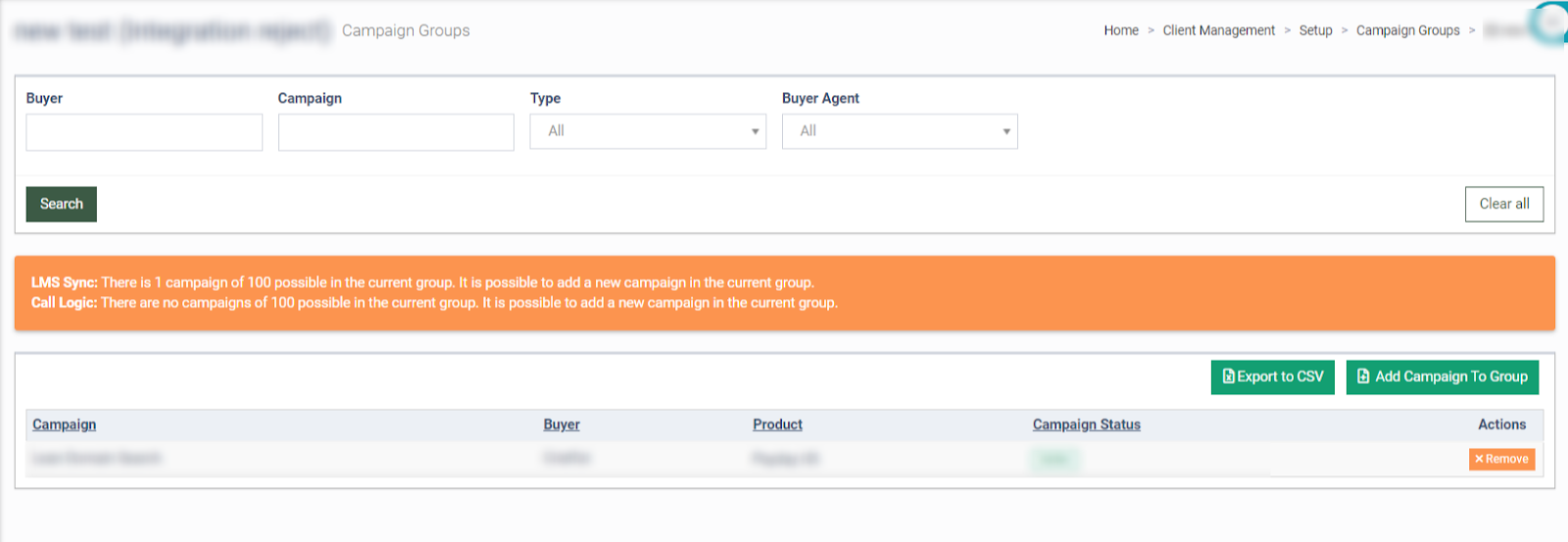Click the X icon on the Remove button
Image resolution: width=1568 pixels, height=542 pixels.
pos(1479,459)
